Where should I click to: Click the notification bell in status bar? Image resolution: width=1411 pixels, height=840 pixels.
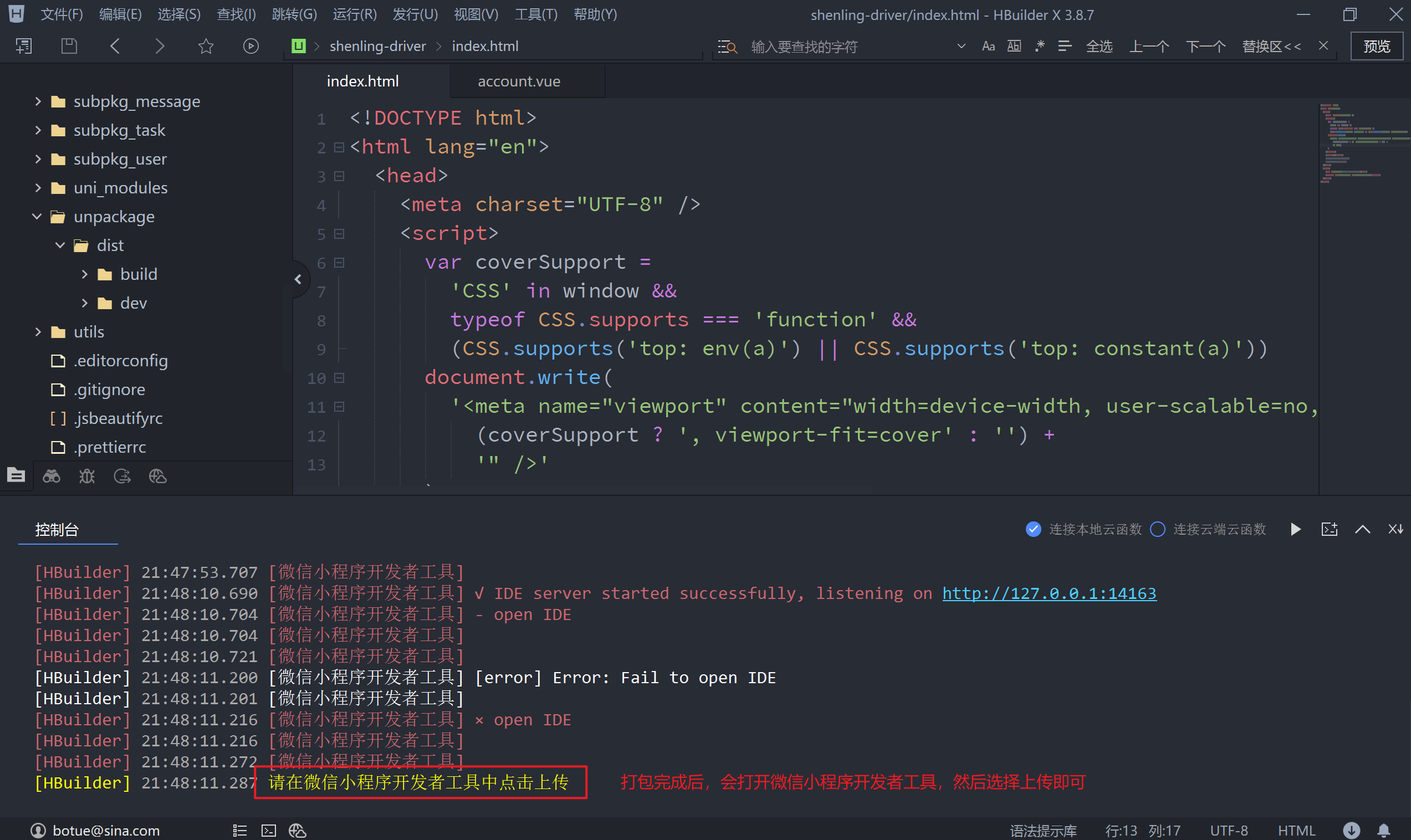(x=1383, y=831)
